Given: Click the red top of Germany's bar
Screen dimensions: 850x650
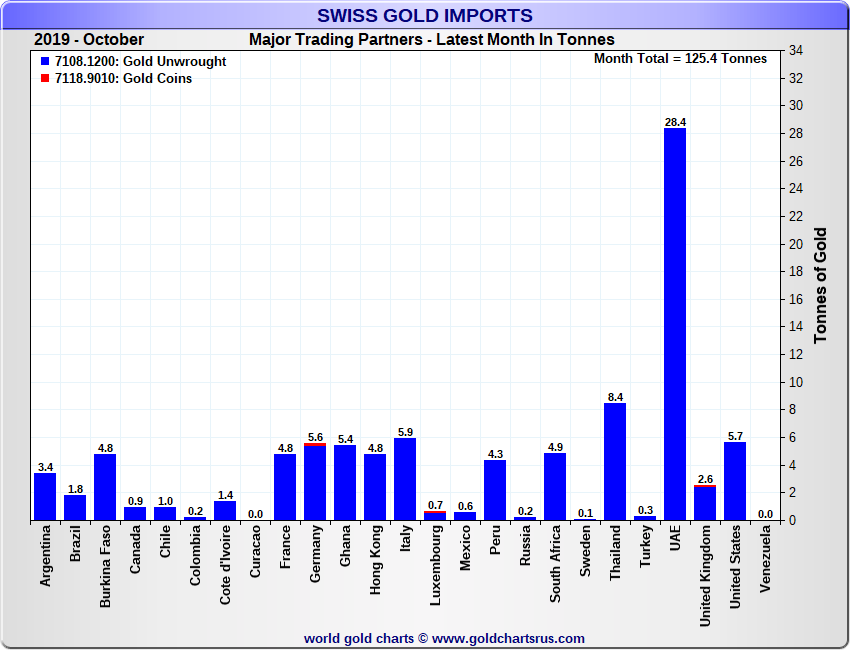Looking at the screenshot, I should [x=315, y=444].
